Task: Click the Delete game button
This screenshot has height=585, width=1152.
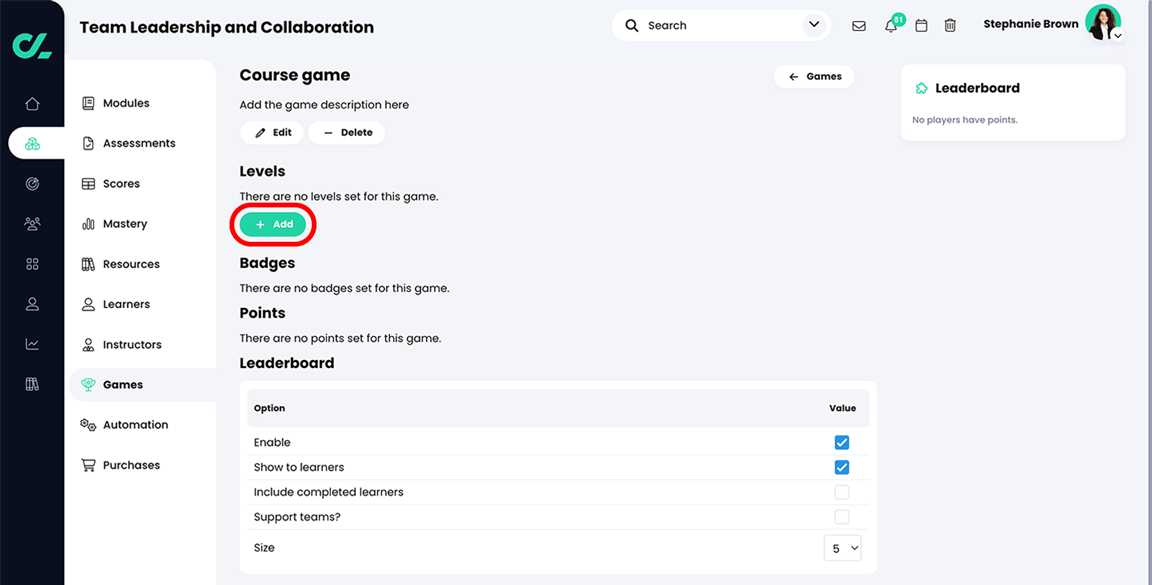Action: click(x=347, y=133)
